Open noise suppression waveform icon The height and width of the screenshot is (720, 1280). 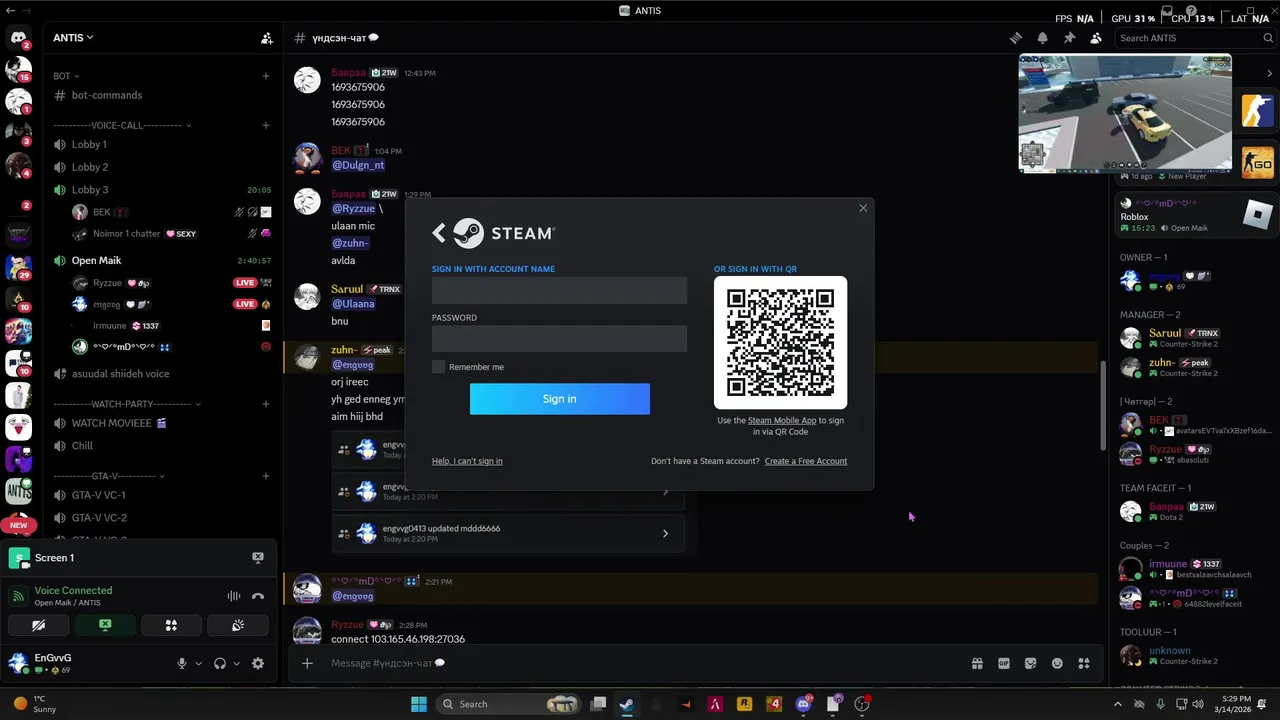233,596
